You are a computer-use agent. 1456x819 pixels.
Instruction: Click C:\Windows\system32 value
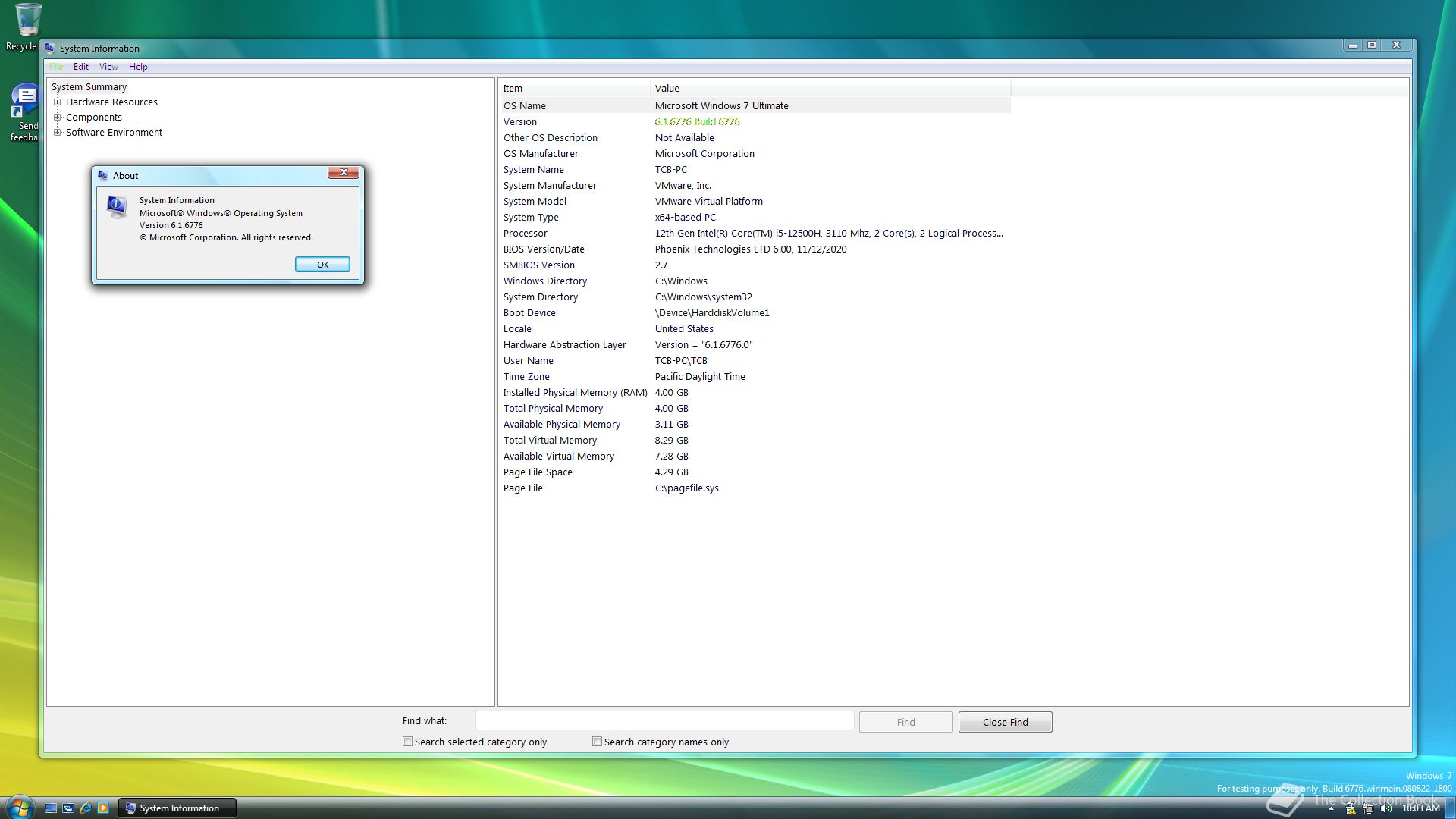(x=704, y=297)
